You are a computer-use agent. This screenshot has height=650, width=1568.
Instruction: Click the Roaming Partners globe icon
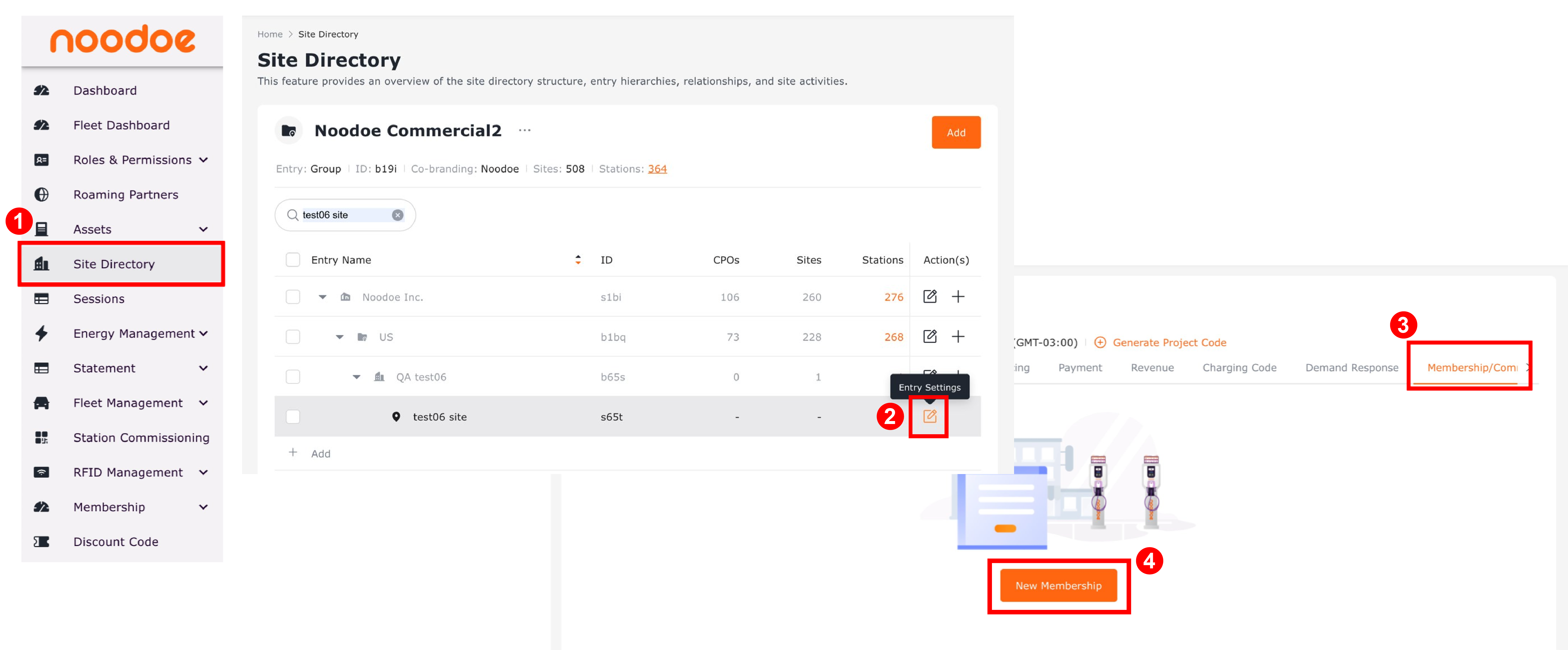click(x=42, y=194)
